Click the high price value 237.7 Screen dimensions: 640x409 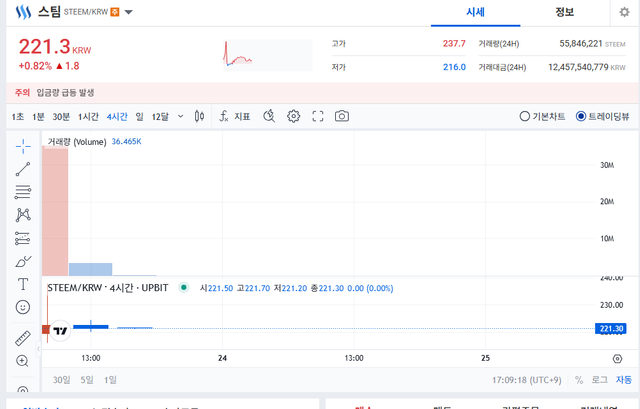[454, 43]
